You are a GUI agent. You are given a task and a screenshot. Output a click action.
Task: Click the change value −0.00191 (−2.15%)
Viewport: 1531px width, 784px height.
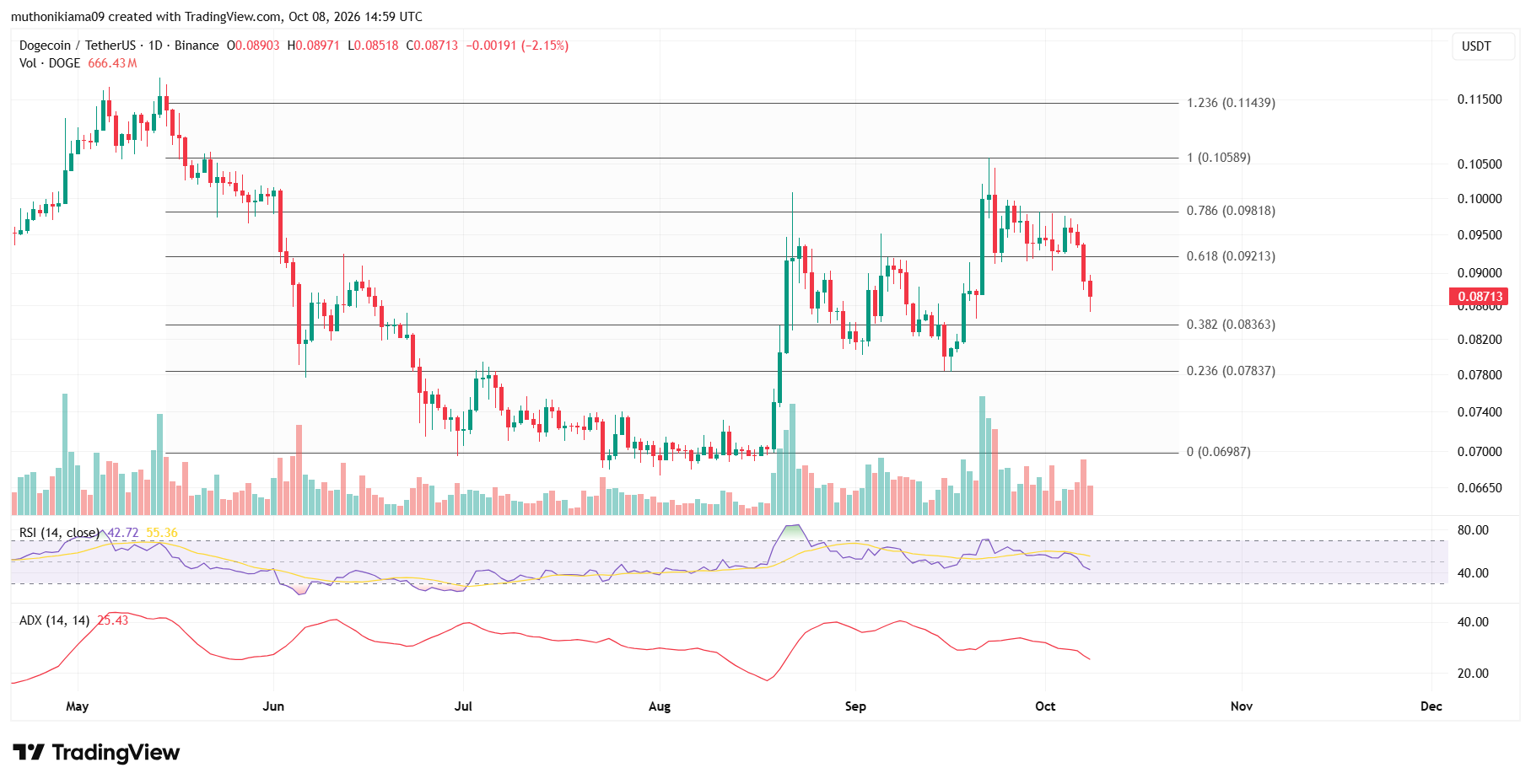tap(518, 46)
